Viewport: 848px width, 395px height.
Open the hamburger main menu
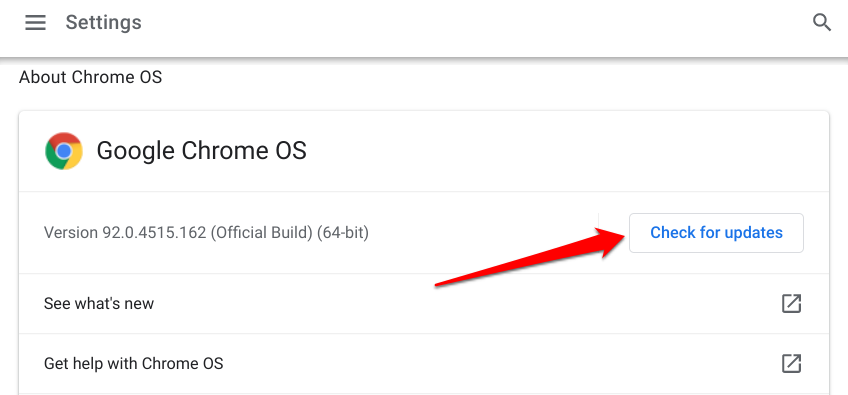[35, 23]
